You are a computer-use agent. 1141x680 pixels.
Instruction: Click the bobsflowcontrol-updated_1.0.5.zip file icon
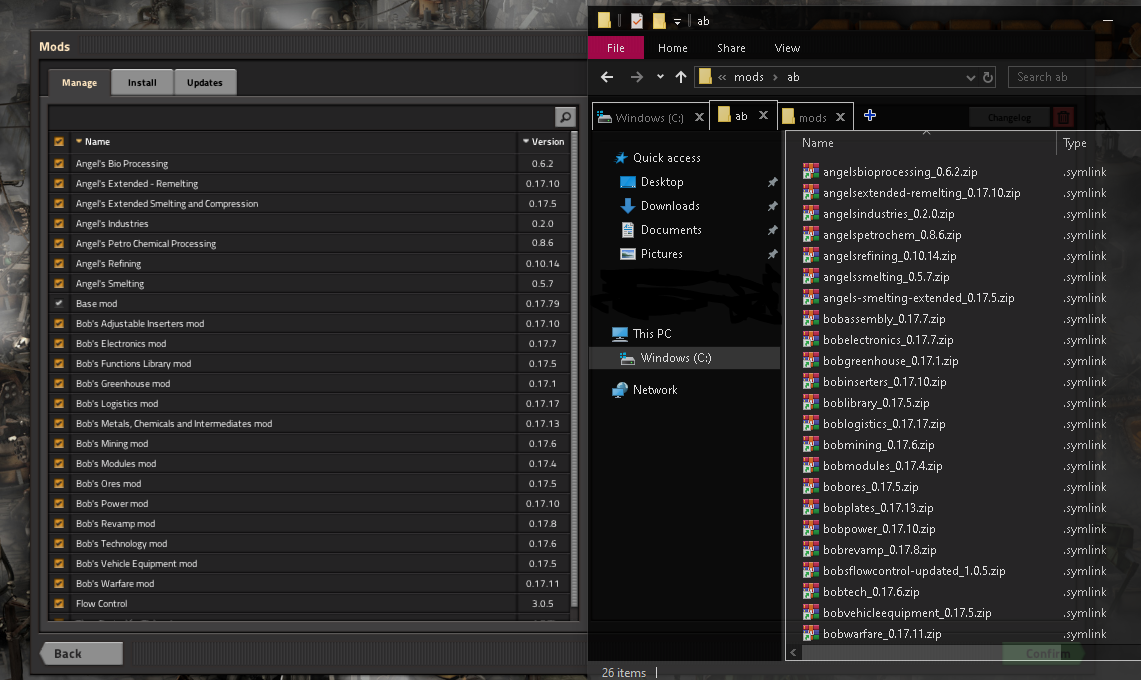811,571
